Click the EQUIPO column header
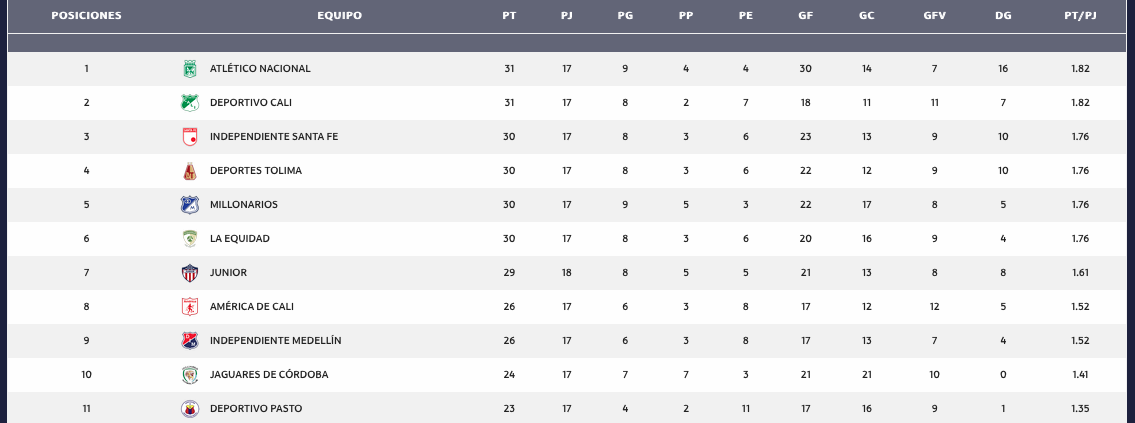 pos(339,16)
